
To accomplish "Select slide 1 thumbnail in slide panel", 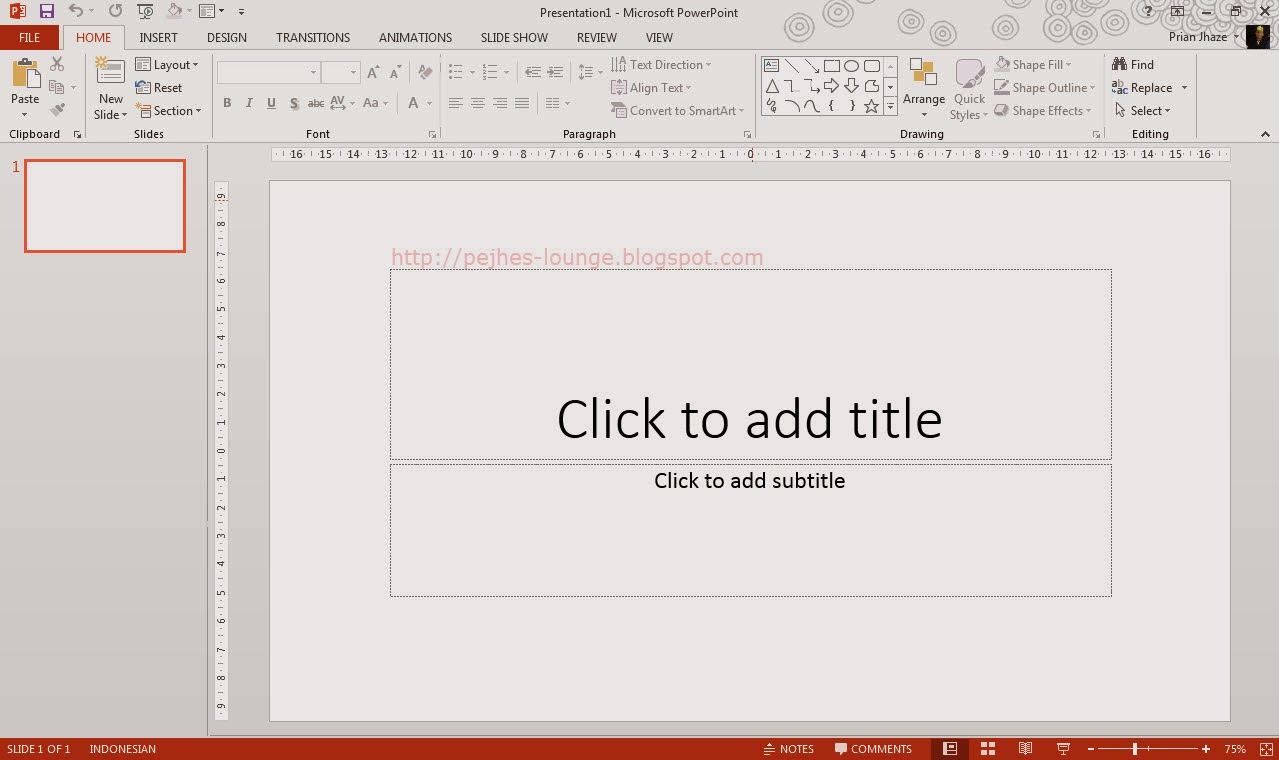I will [x=104, y=206].
